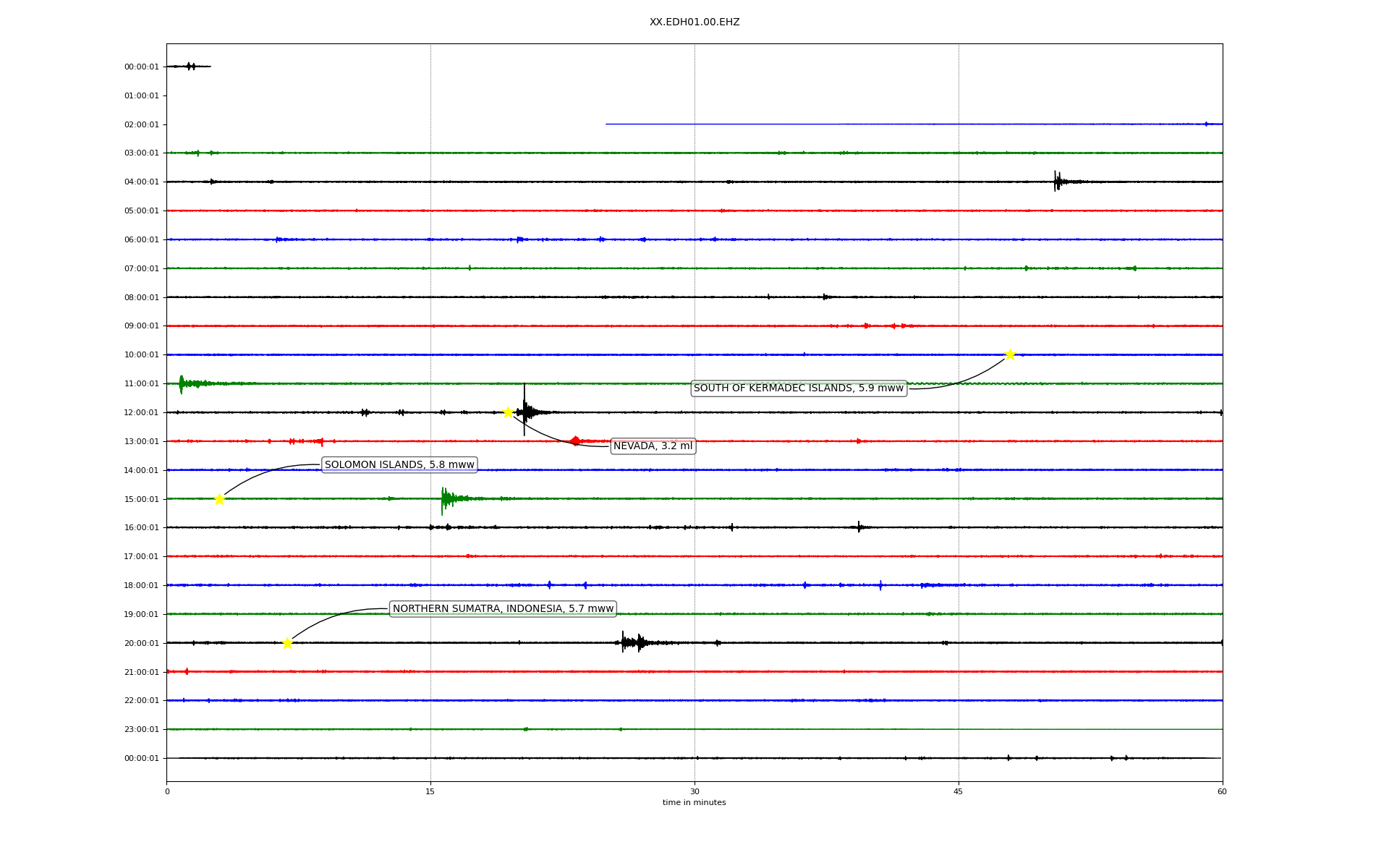
Task: Click the yellow star on the 12:00:01 trace
Action: 508,412
